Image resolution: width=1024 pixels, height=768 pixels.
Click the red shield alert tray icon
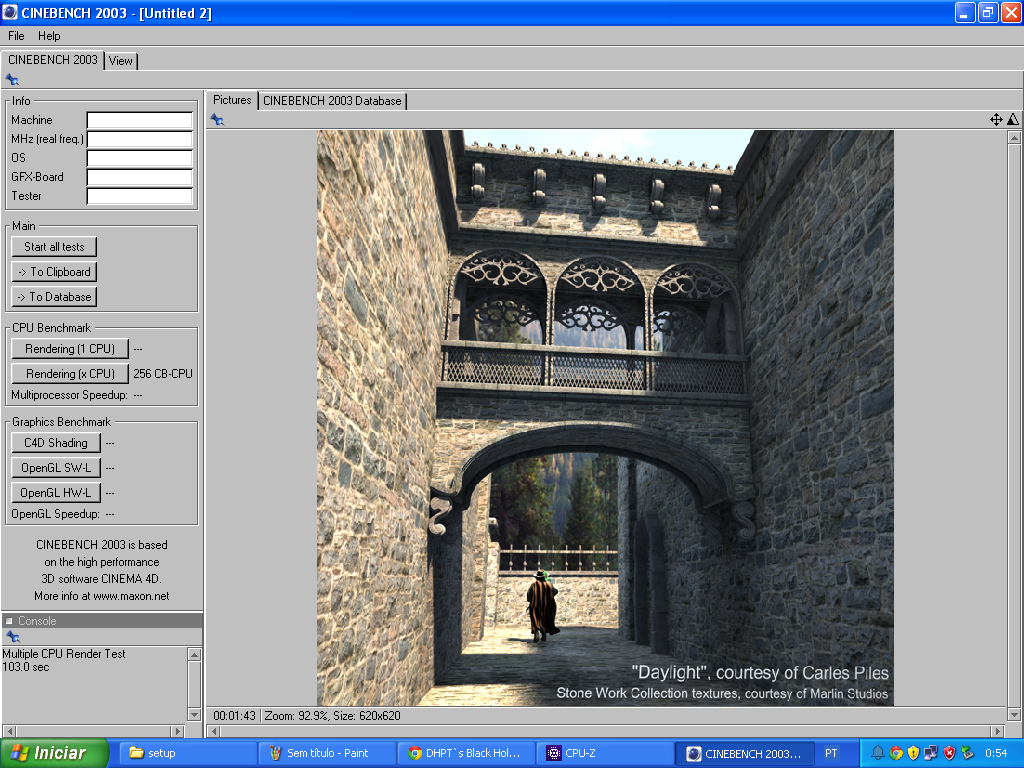tap(949, 753)
